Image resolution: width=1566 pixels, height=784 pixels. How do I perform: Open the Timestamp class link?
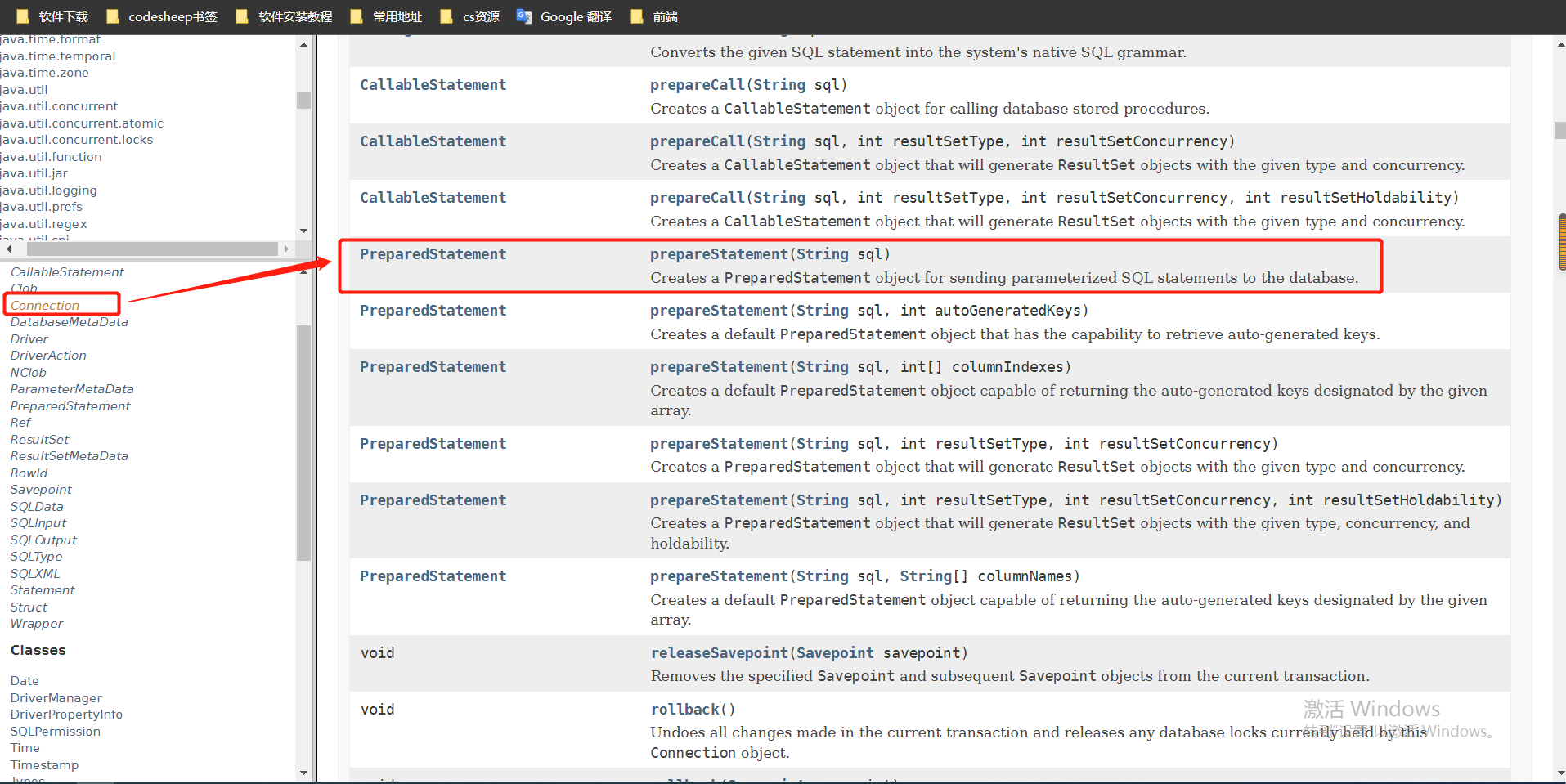(44, 765)
